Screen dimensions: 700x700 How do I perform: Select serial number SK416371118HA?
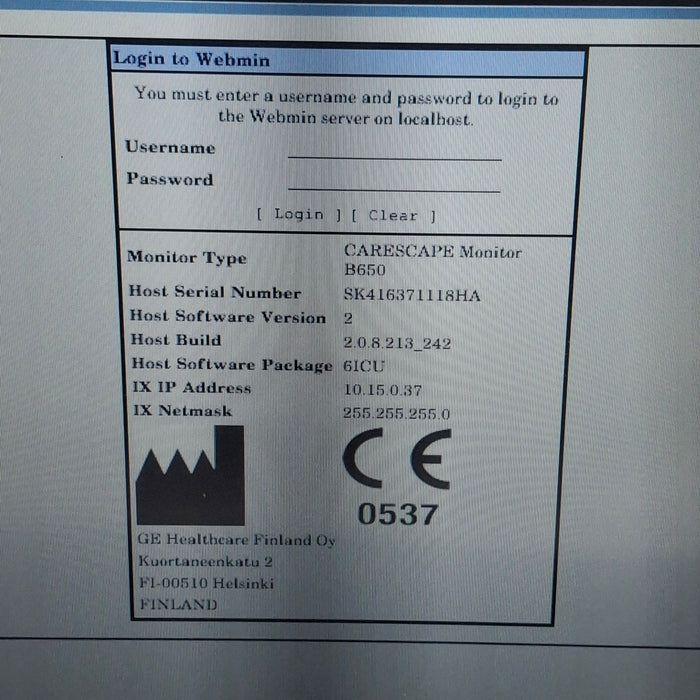pos(411,295)
